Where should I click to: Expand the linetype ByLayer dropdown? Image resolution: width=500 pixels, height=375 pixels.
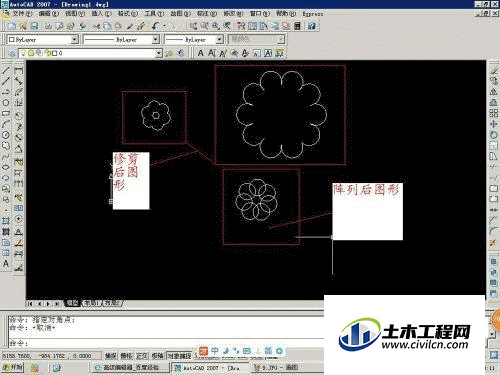(156, 39)
